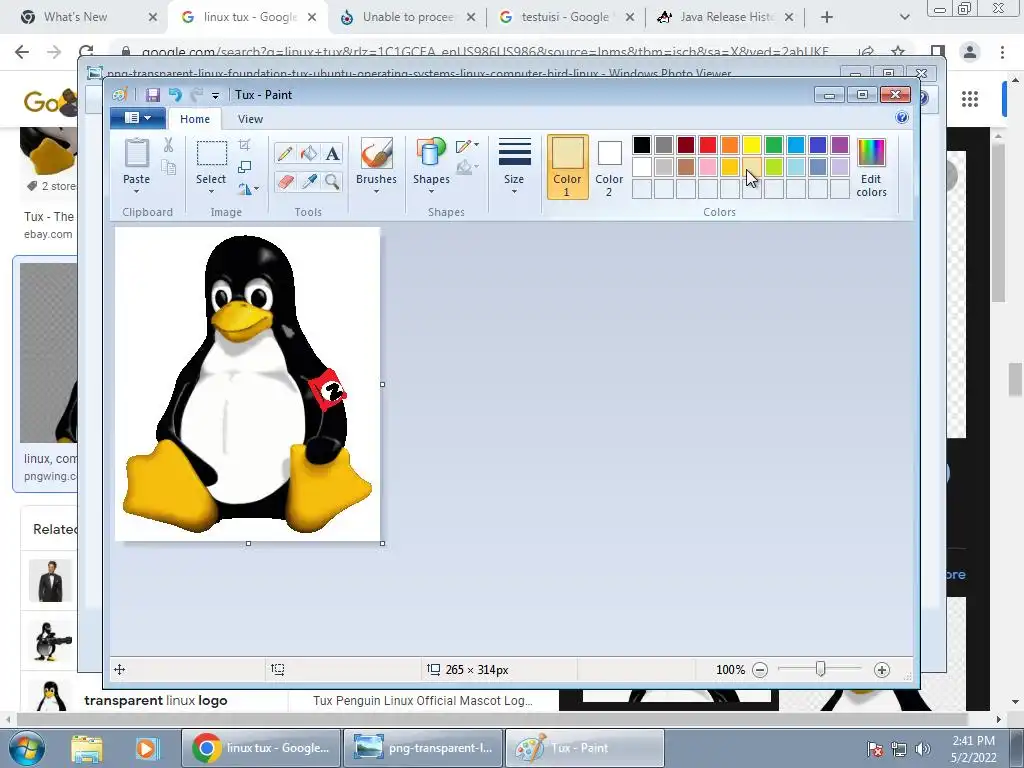Click the Media Player taskbar icon

pyautogui.click(x=147, y=748)
